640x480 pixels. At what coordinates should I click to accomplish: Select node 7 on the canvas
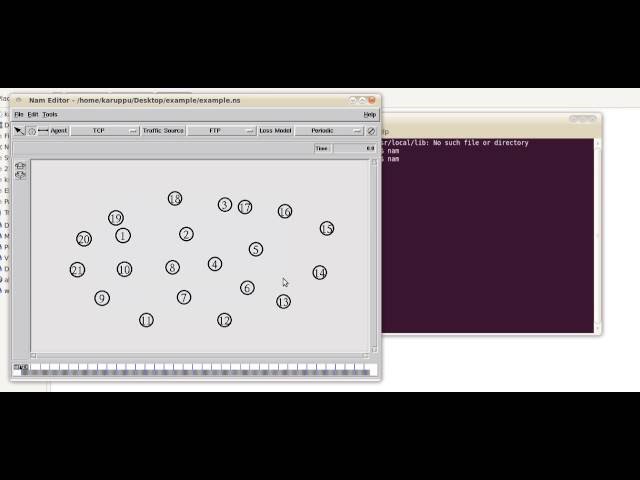[184, 297]
